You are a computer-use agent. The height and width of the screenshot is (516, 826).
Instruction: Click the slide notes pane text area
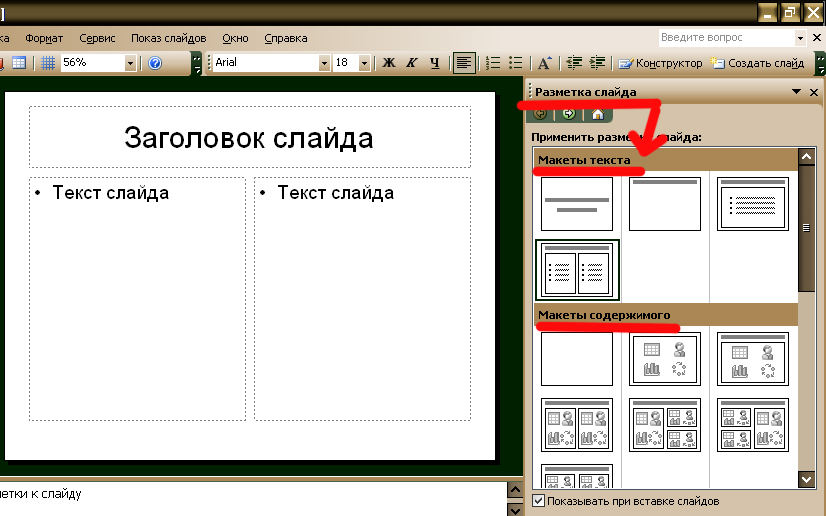(x=253, y=499)
